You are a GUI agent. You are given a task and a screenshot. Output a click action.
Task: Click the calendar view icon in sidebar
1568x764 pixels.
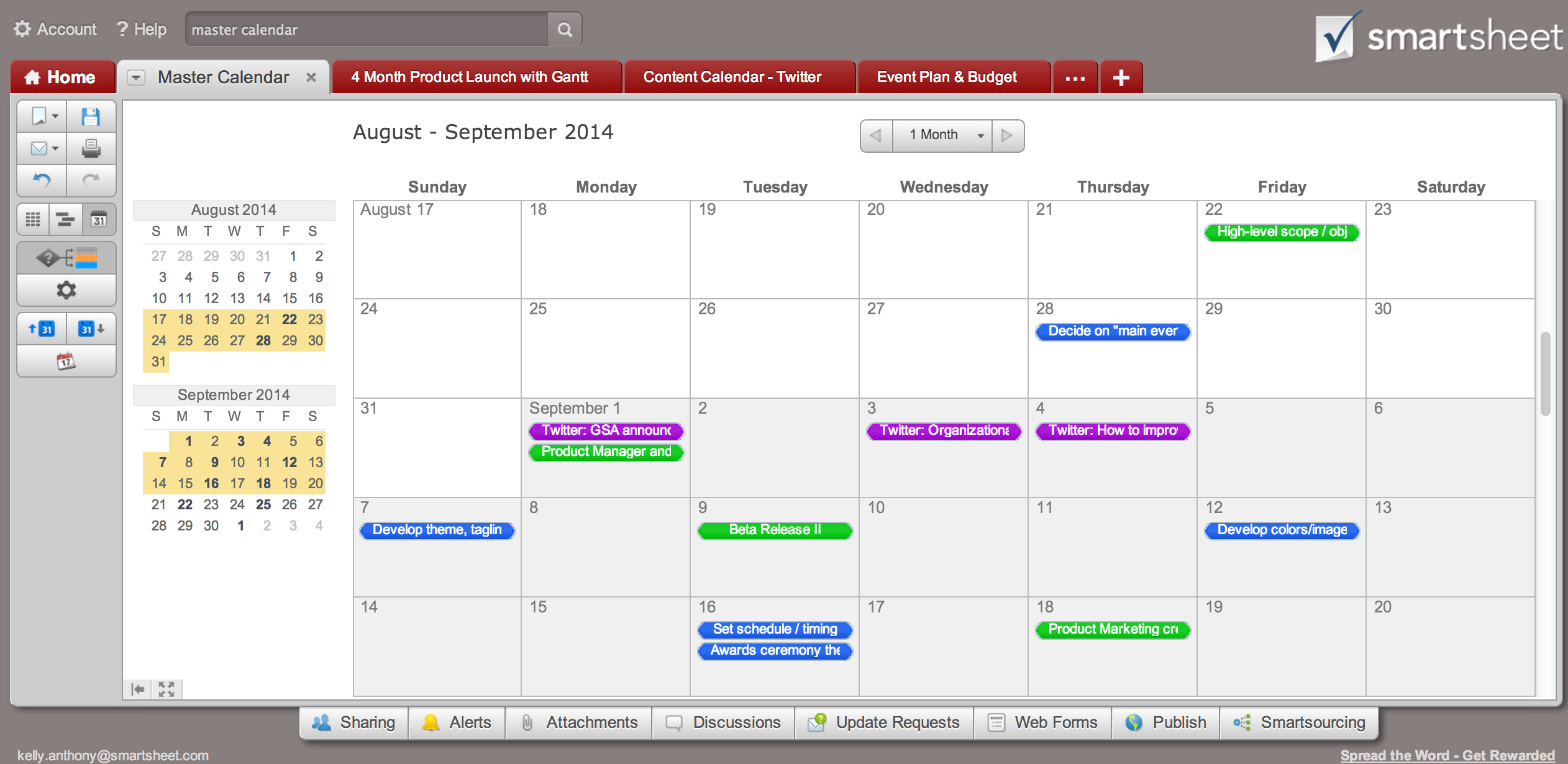tap(98, 219)
